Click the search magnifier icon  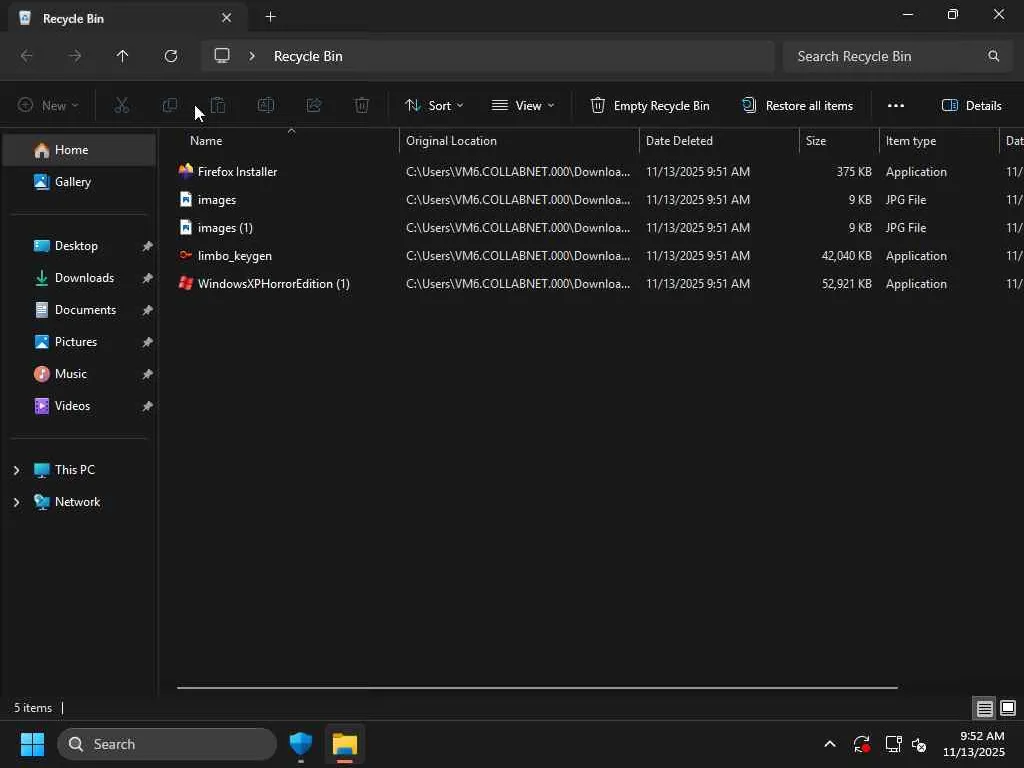[993, 56]
